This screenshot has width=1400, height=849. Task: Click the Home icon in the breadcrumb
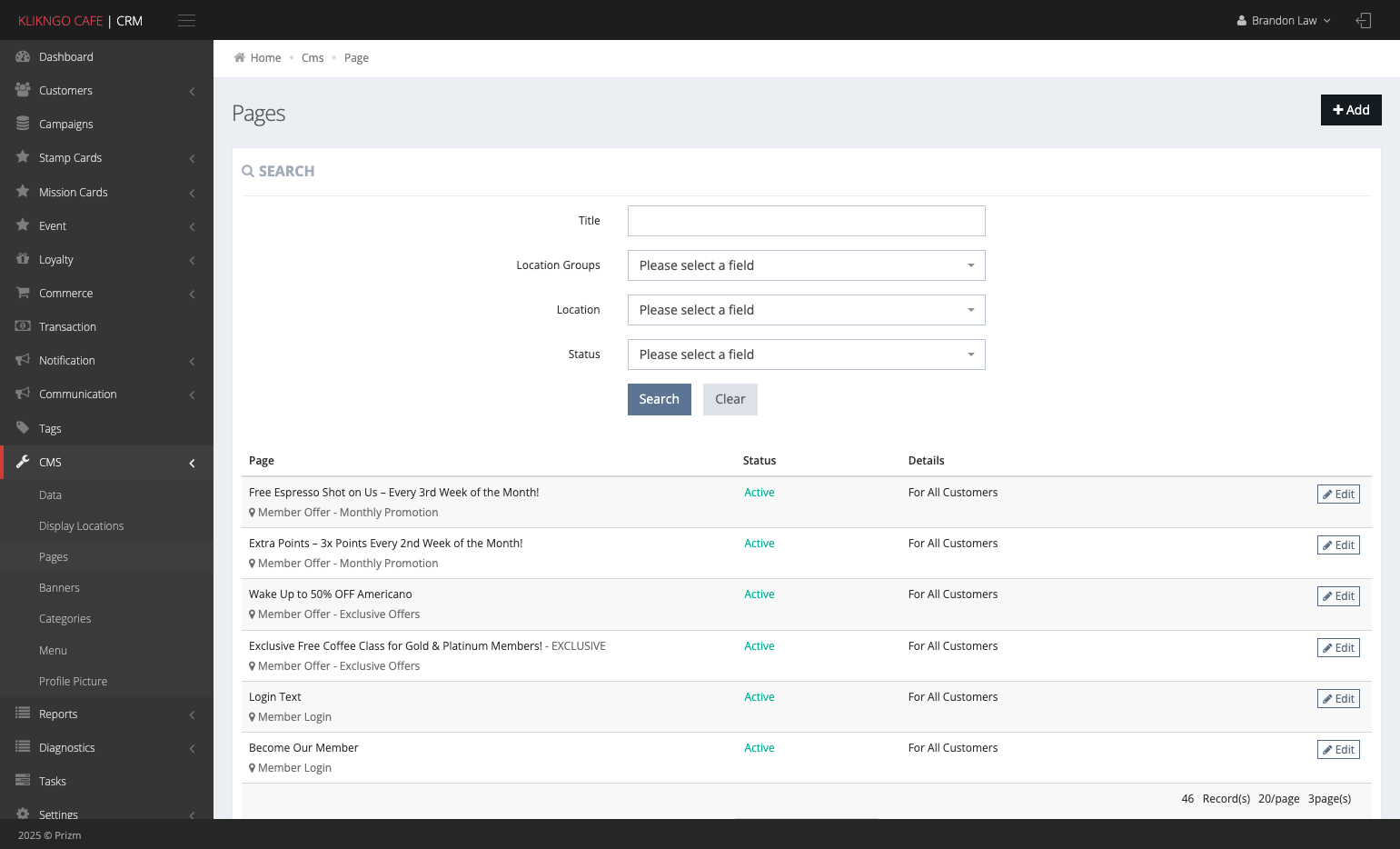[240, 57]
